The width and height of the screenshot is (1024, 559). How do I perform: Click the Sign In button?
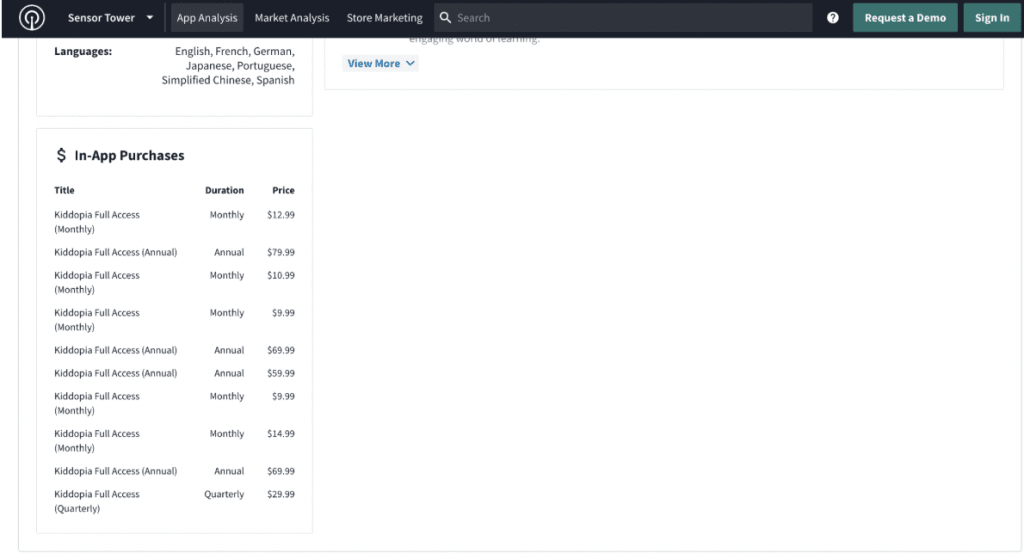(x=991, y=18)
